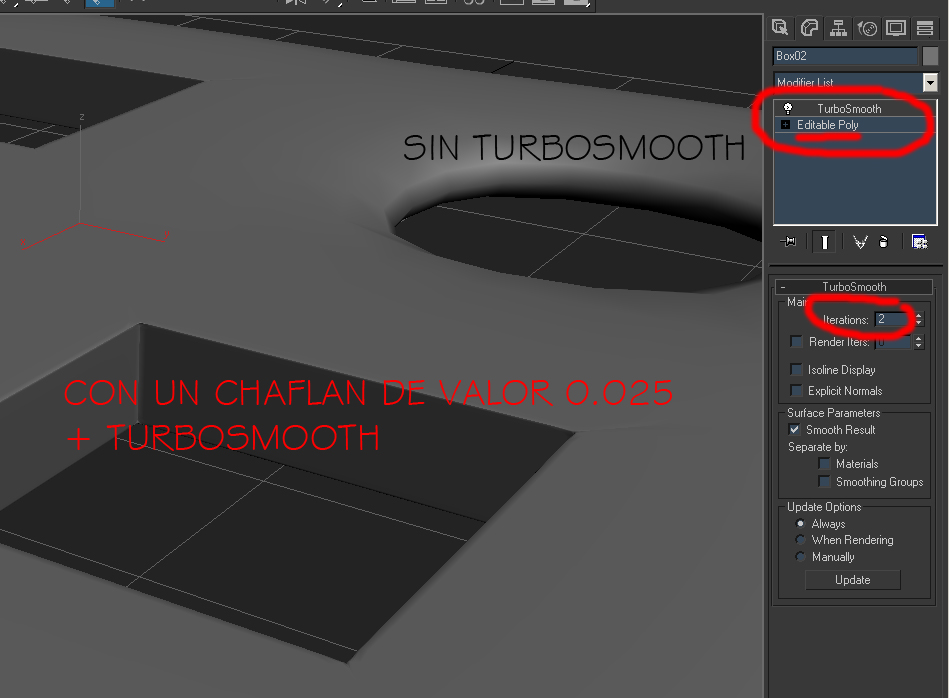Switch to the Modify panel tab

tap(809, 28)
